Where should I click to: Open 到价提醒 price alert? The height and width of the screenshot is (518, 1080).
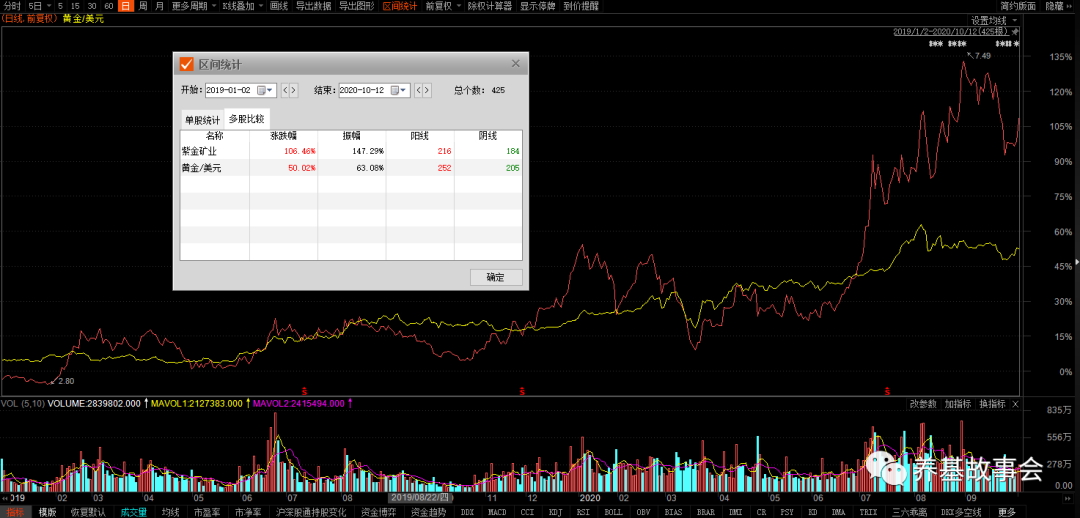tap(581, 6)
